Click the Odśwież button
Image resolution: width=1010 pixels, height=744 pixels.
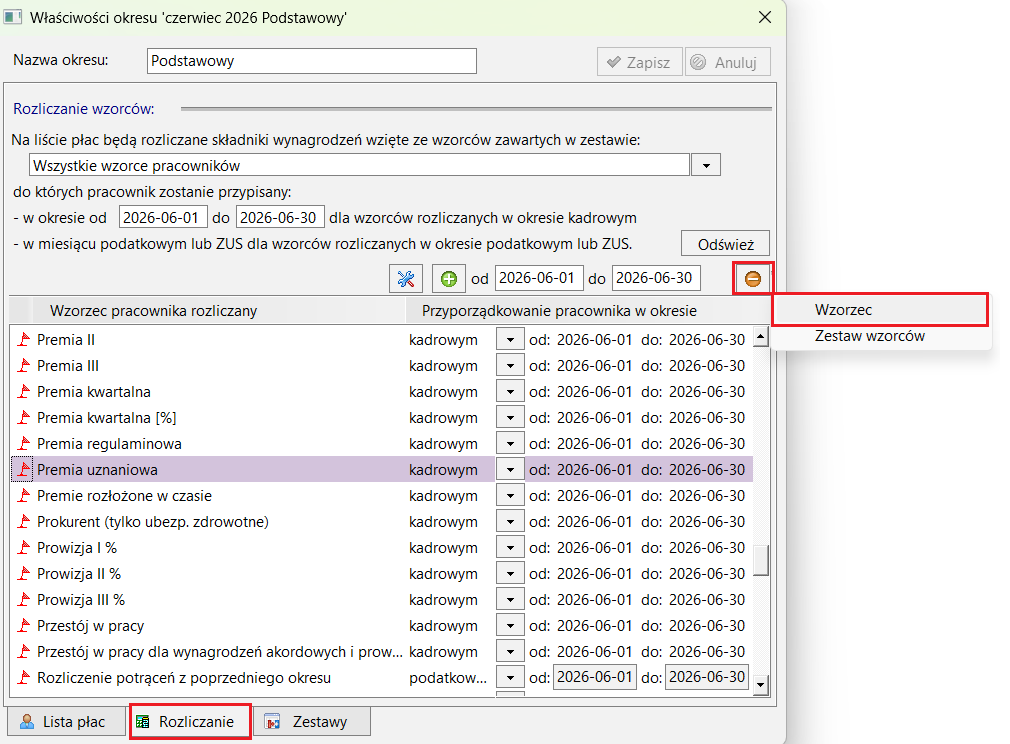pos(725,244)
